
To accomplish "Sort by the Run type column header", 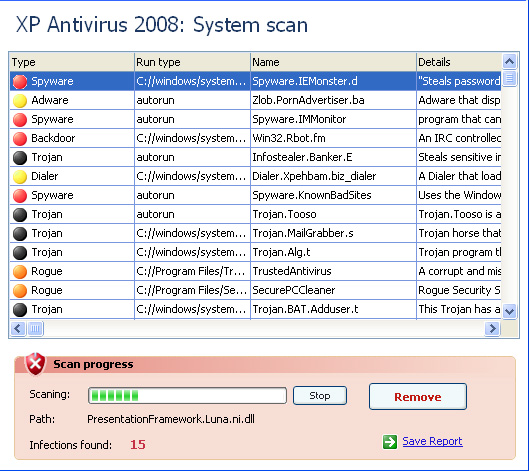I will click(x=192, y=62).
